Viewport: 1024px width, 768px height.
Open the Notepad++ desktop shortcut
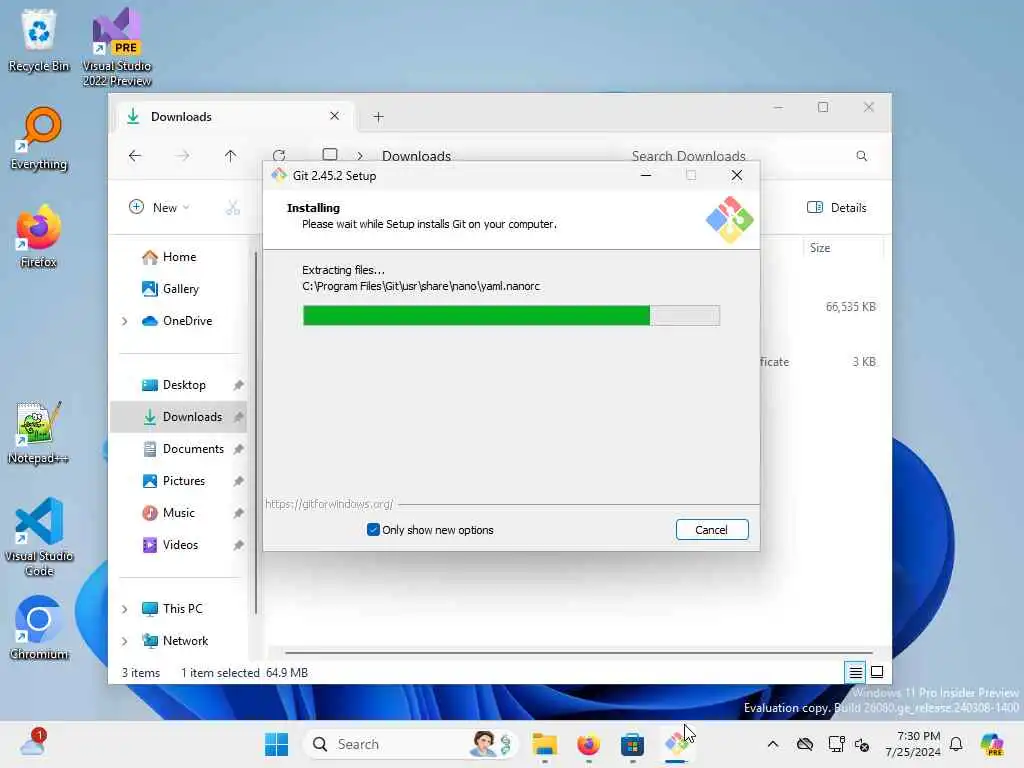pyautogui.click(x=39, y=432)
